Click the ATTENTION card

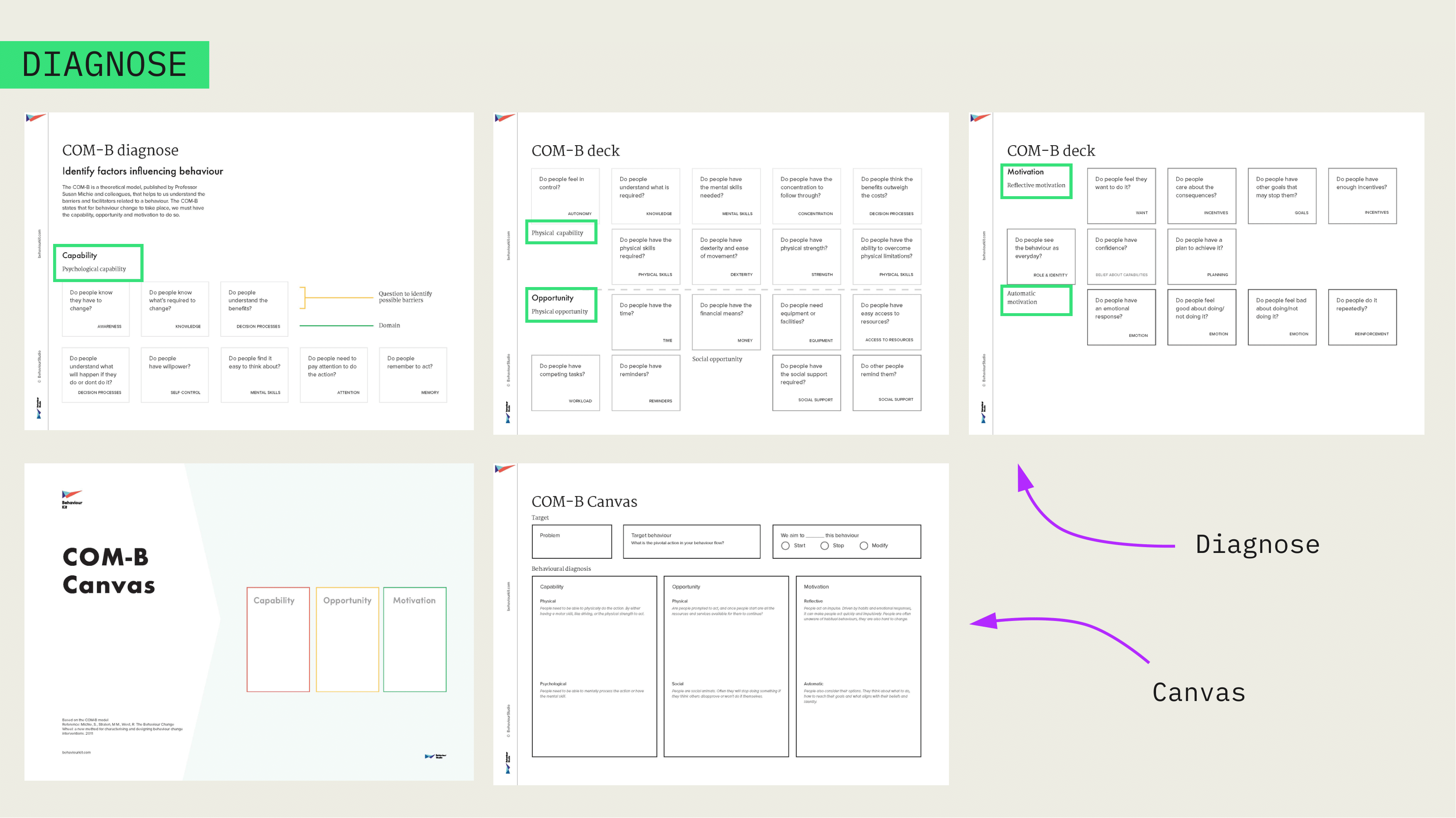click(x=334, y=375)
